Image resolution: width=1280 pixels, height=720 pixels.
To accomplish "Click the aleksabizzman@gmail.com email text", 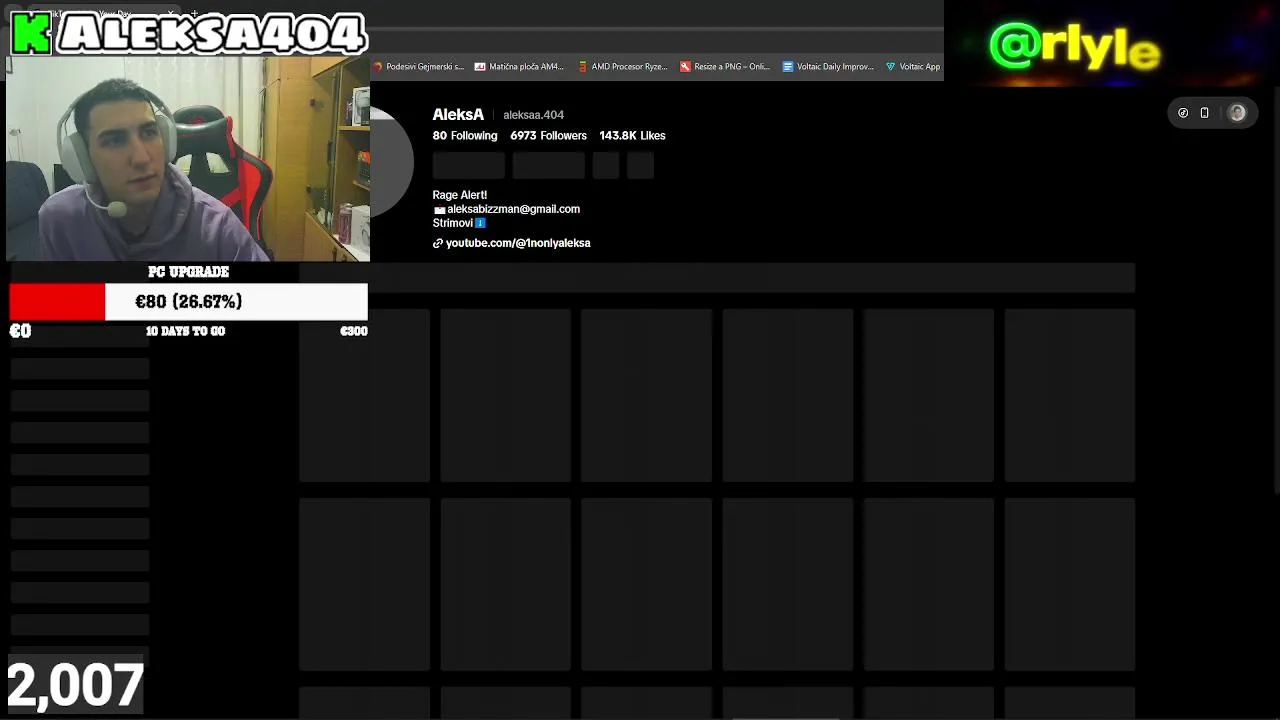I will 513,209.
